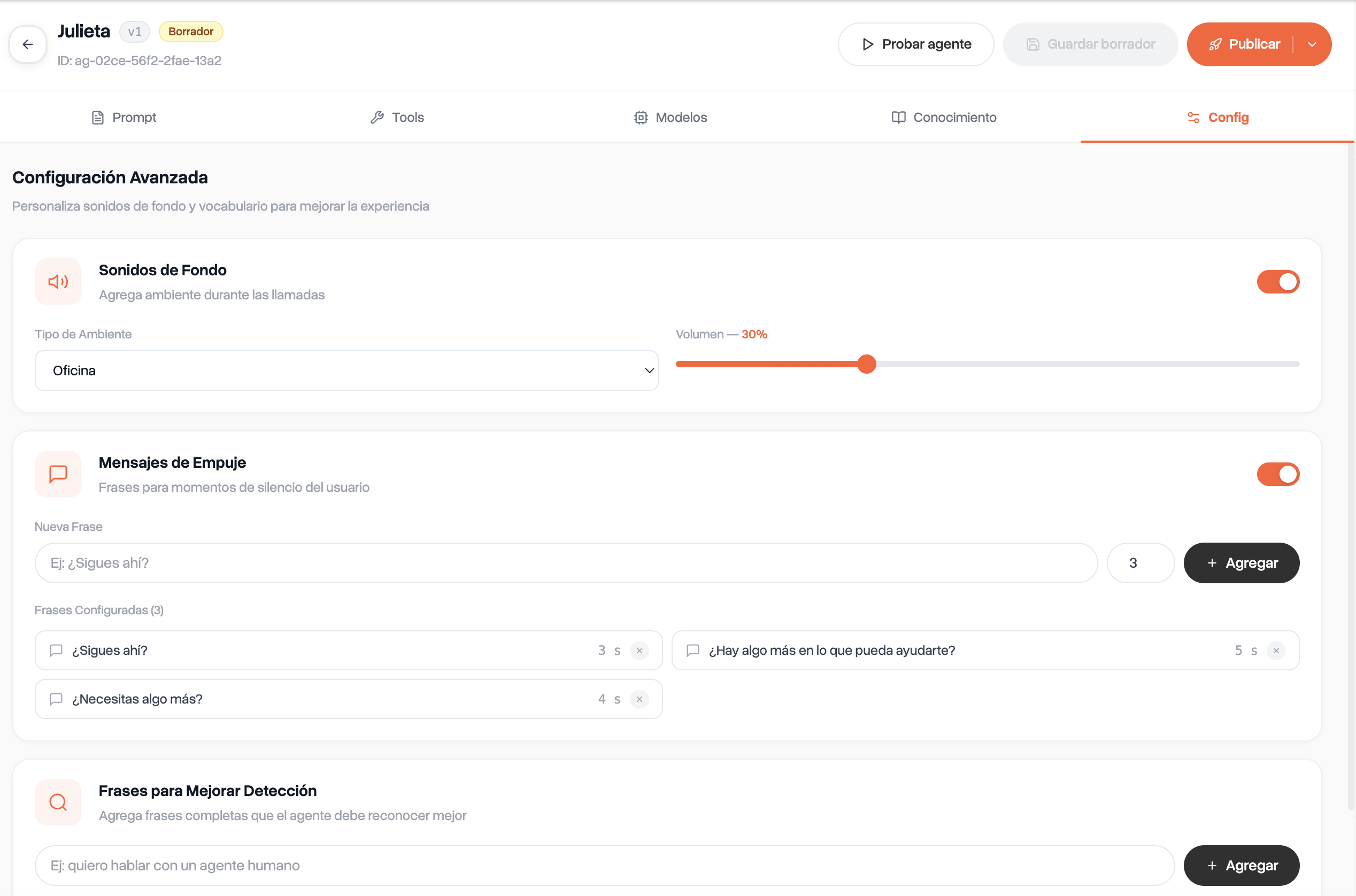Open the Tipo de Ambiente dropdown showing Oficina
Image resolution: width=1356 pixels, height=896 pixels.
tap(346, 370)
